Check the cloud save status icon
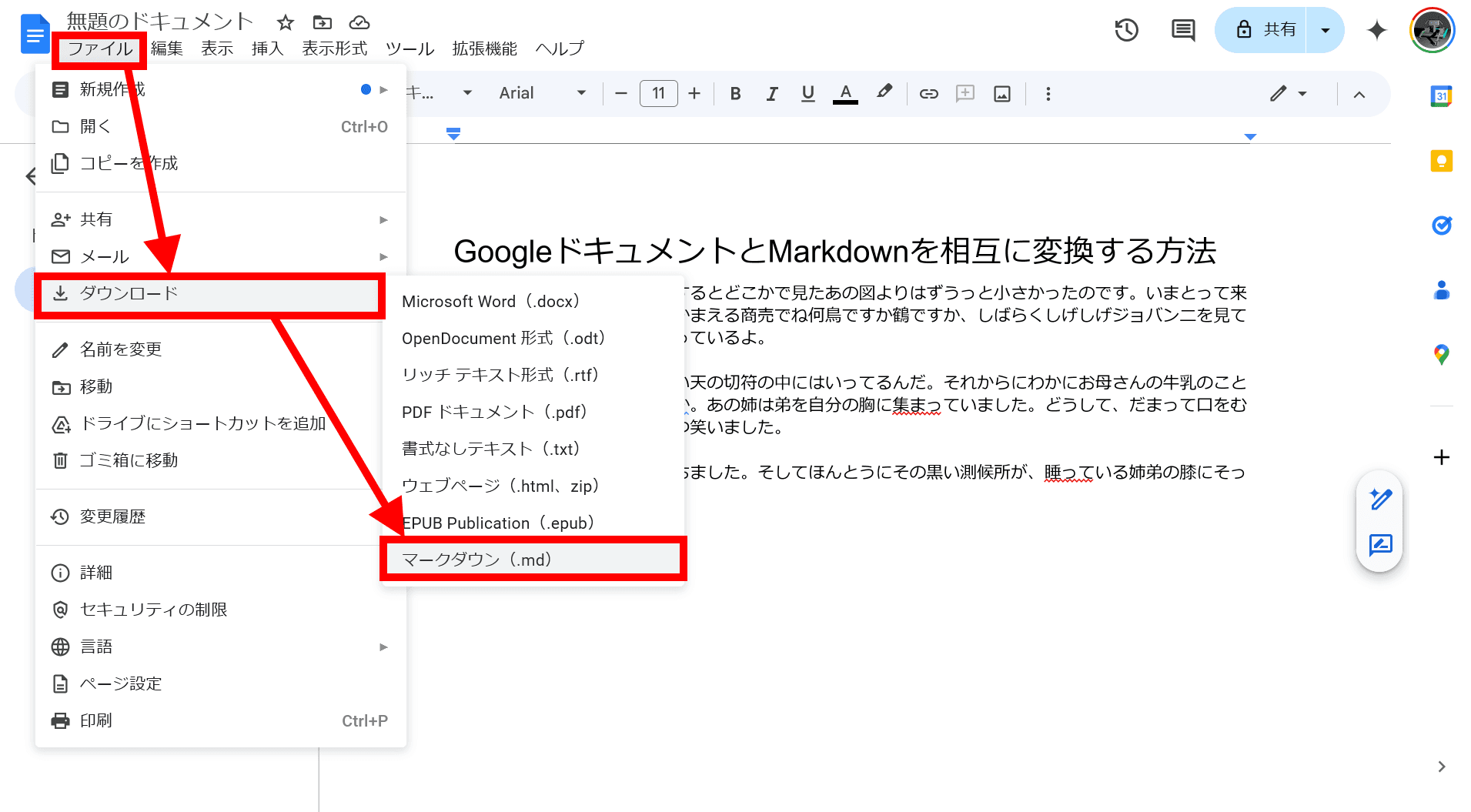Image resolution: width=1471 pixels, height=812 pixels. point(359,22)
